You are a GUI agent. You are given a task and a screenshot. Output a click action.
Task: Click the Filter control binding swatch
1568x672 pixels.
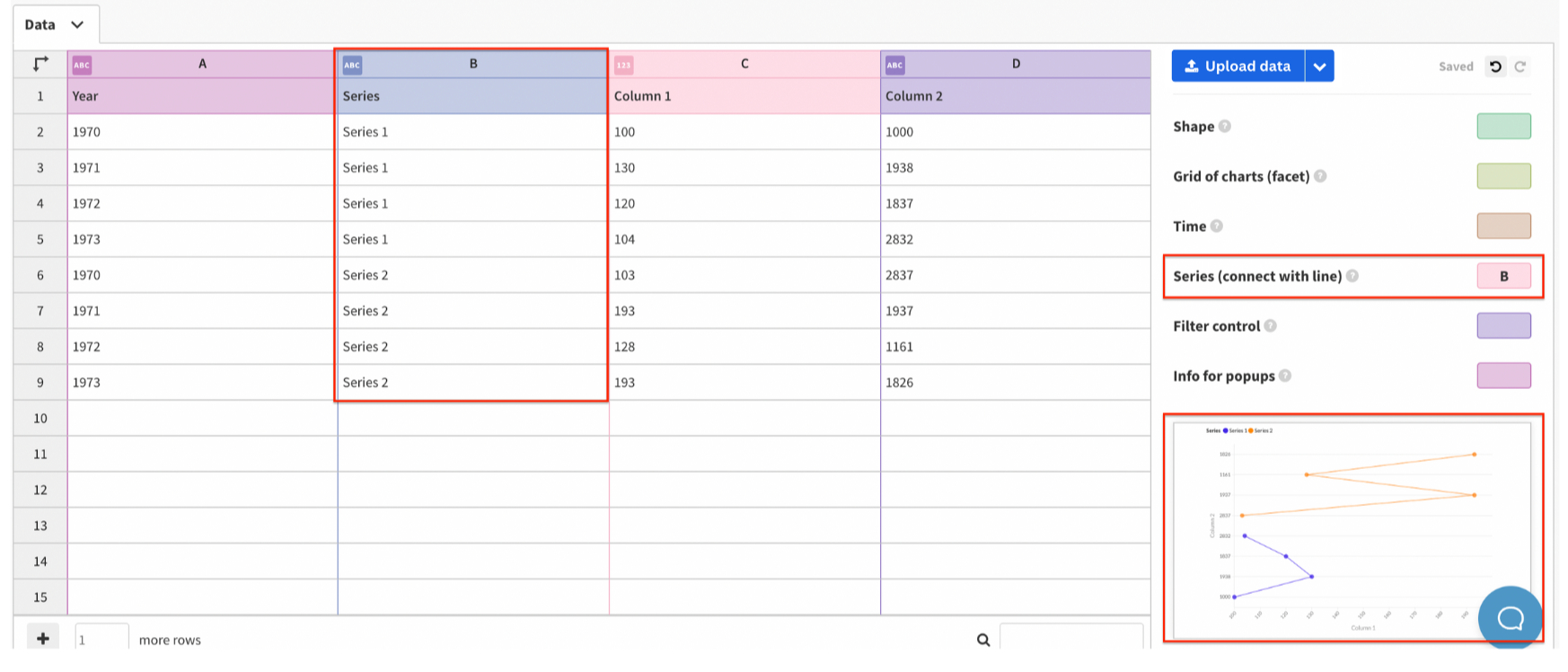[1503, 326]
